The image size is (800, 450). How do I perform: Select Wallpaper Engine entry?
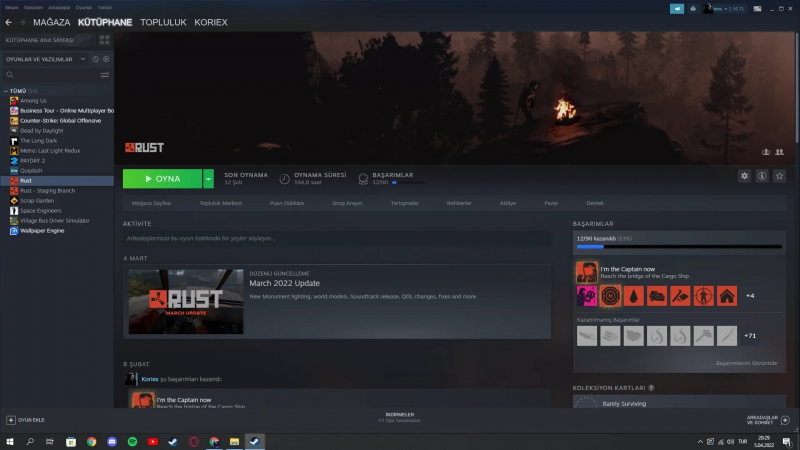[42, 231]
